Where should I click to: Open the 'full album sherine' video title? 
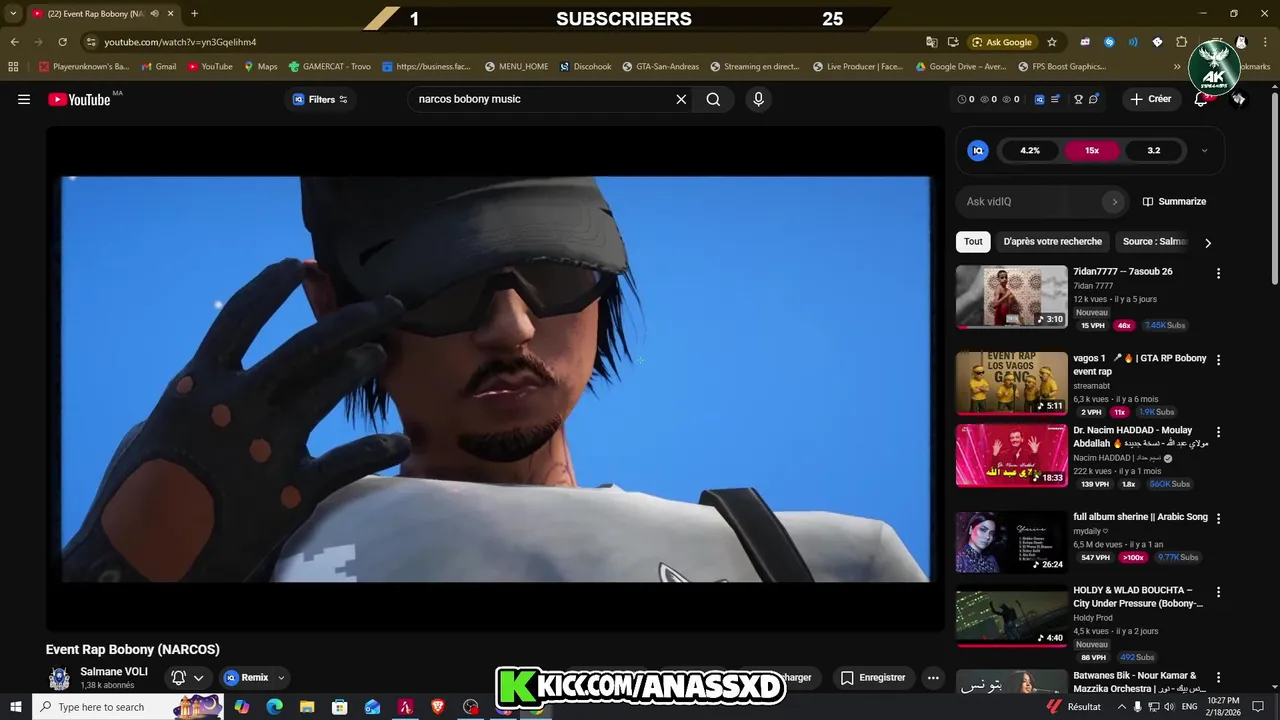click(1140, 517)
